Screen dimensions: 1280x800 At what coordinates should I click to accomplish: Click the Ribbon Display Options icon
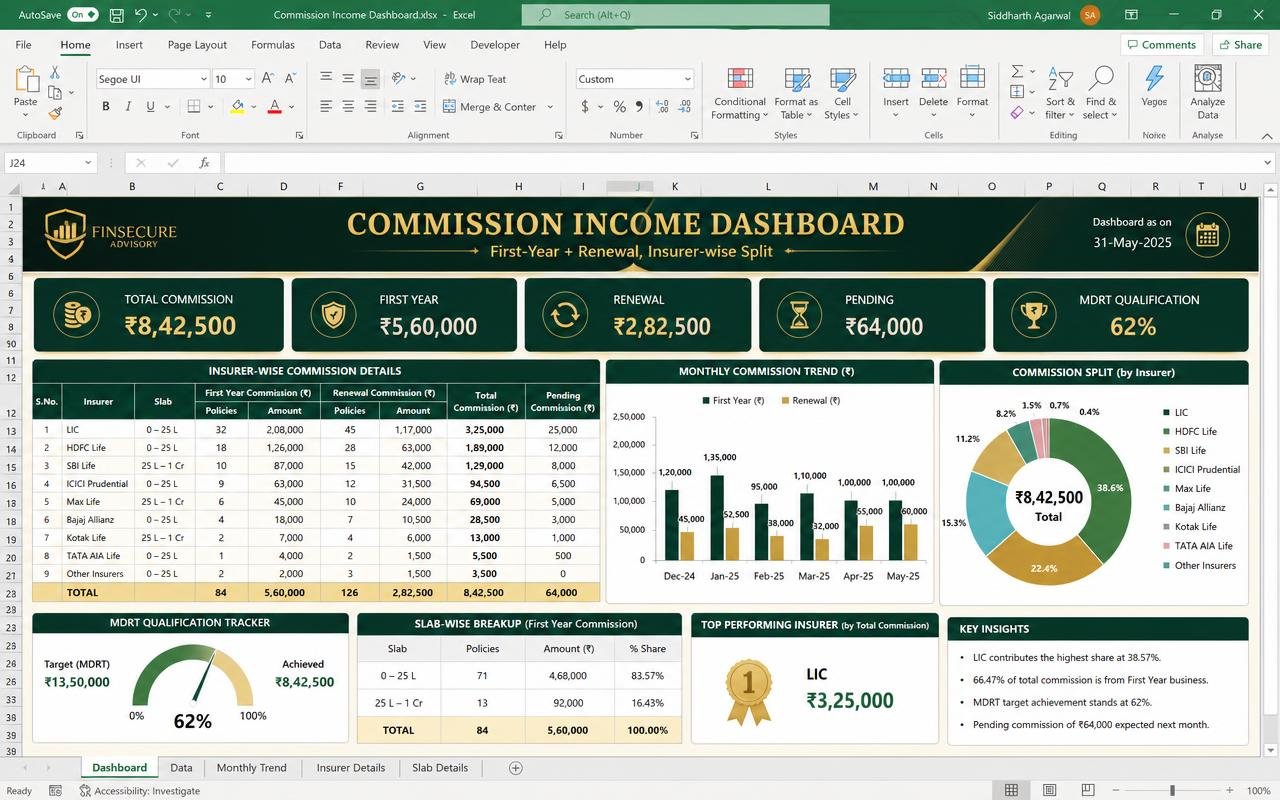[1131, 15]
